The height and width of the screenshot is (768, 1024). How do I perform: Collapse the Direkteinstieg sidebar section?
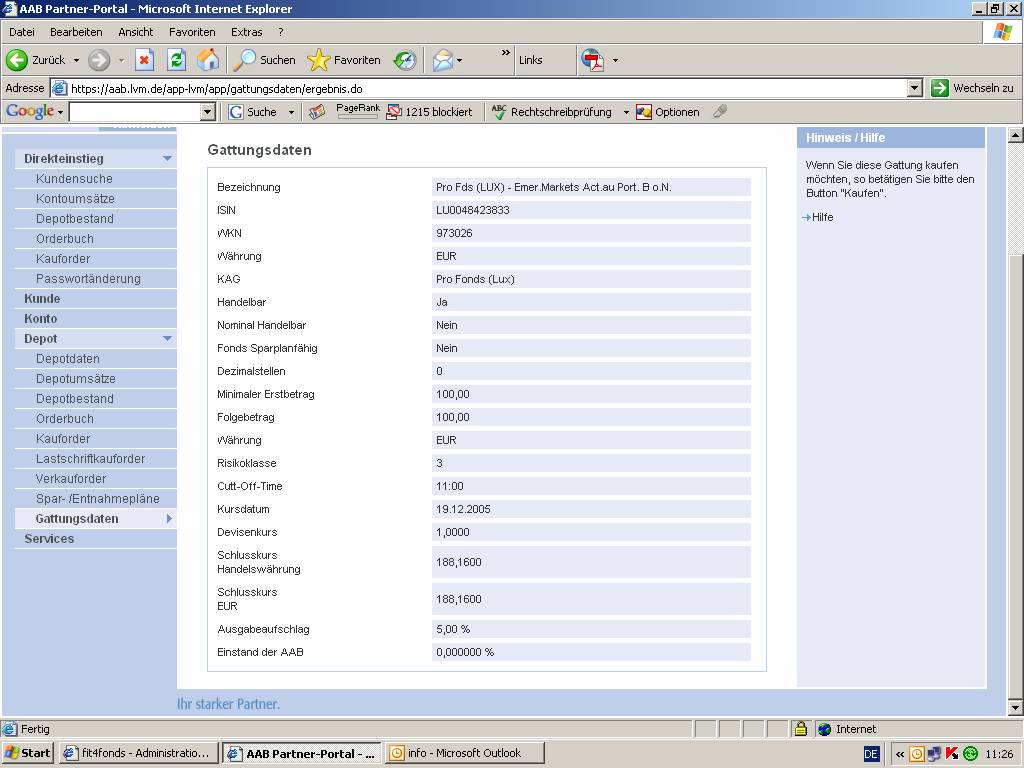pos(167,159)
